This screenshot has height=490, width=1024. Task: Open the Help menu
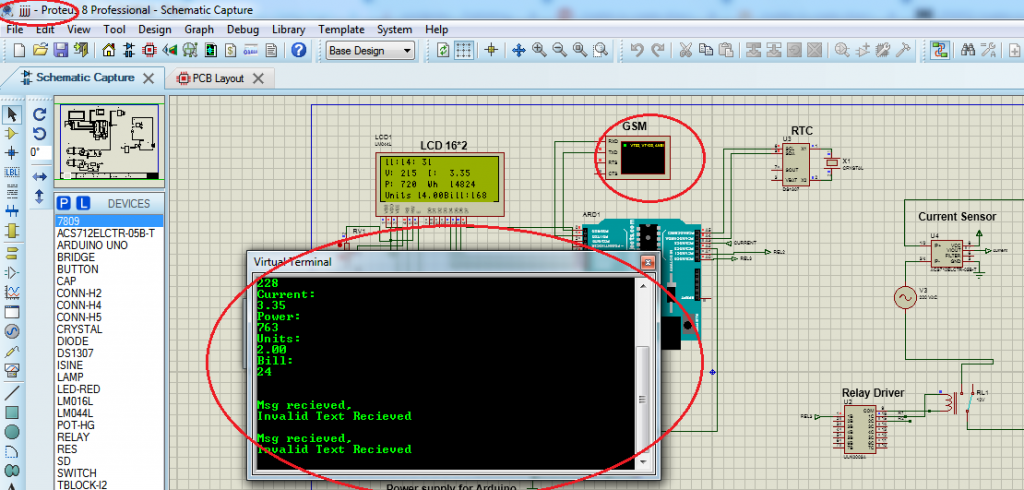pos(436,29)
